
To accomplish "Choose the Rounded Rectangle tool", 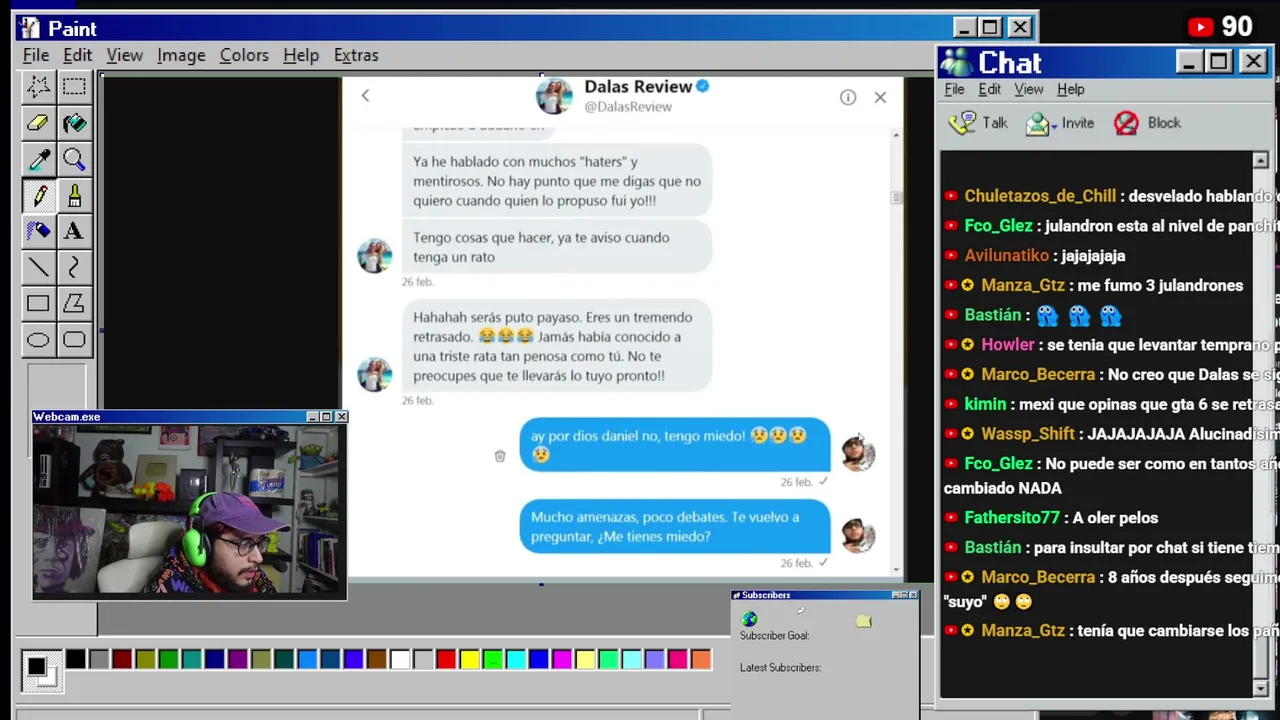I will click(x=74, y=340).
